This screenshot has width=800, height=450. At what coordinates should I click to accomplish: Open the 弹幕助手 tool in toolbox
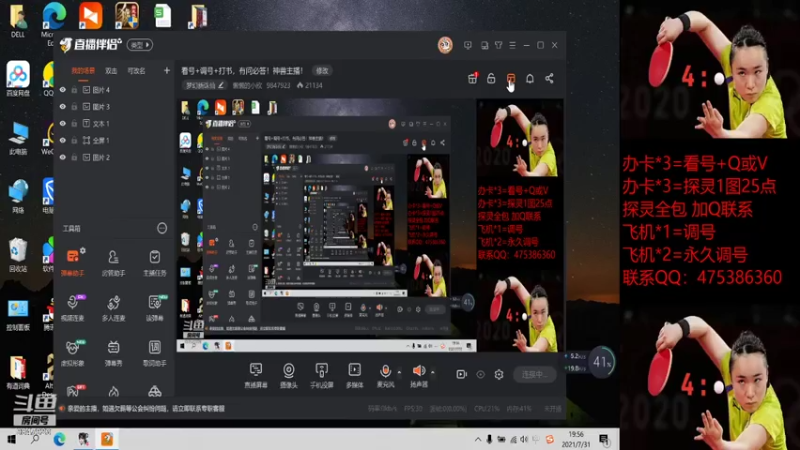[73, 262]
